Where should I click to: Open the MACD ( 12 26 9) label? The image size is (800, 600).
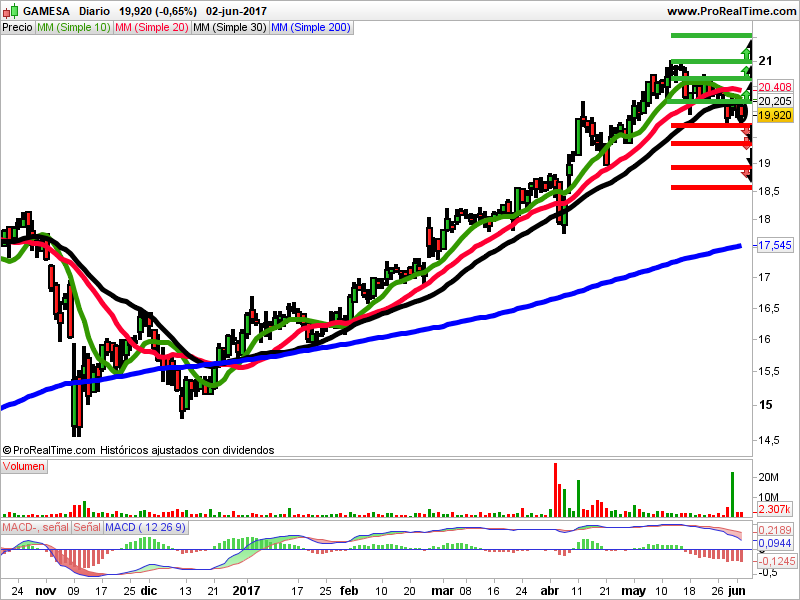[x=145, y=528]
